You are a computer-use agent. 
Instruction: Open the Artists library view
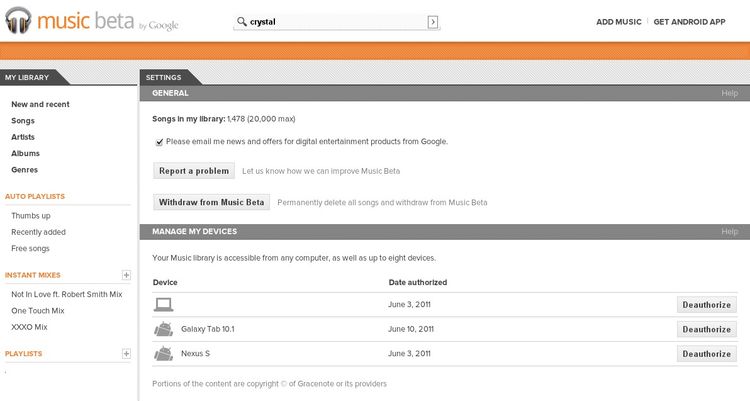point(23,137)
